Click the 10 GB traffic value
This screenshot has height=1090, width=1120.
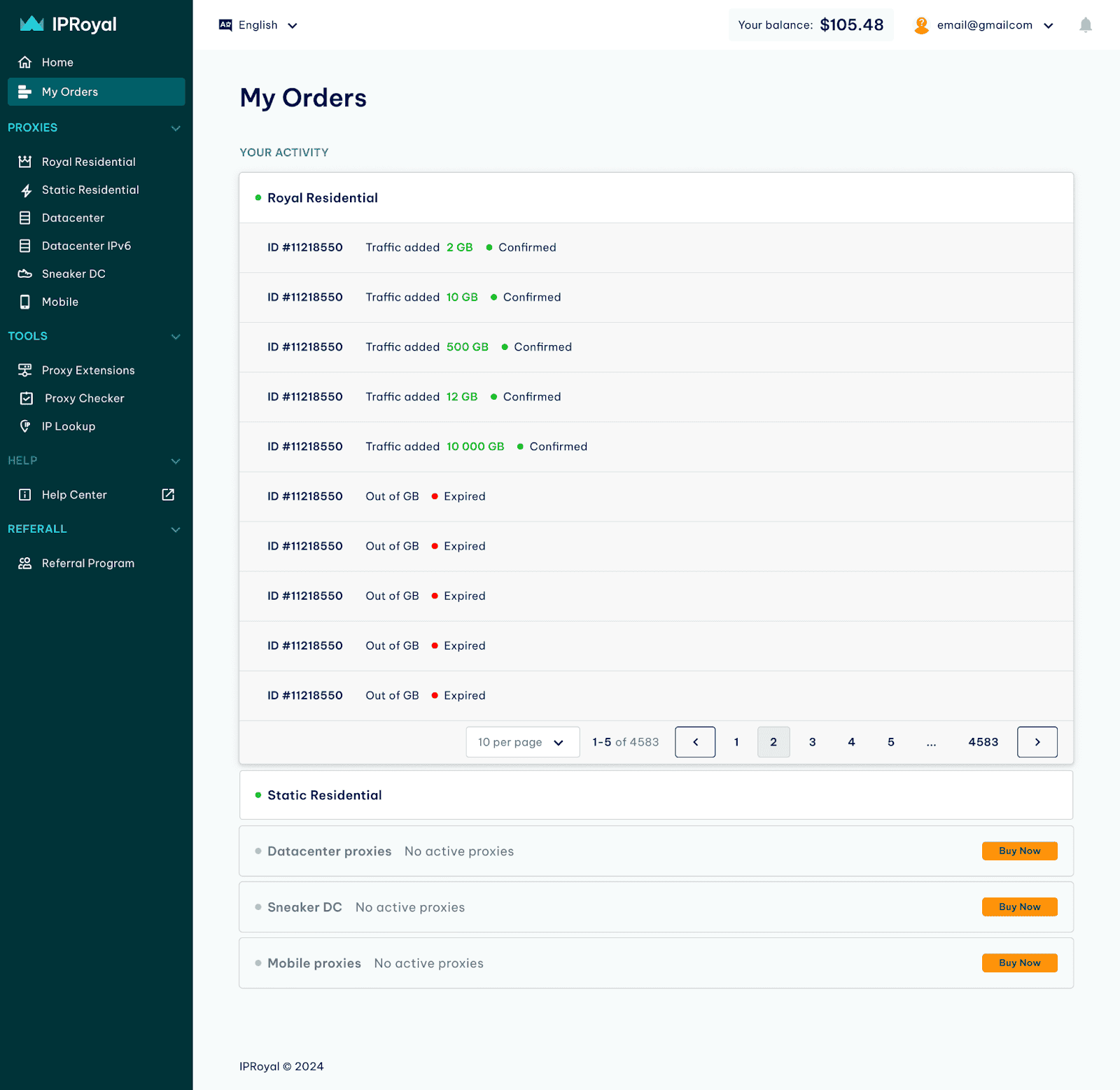(x=462, y=298)
